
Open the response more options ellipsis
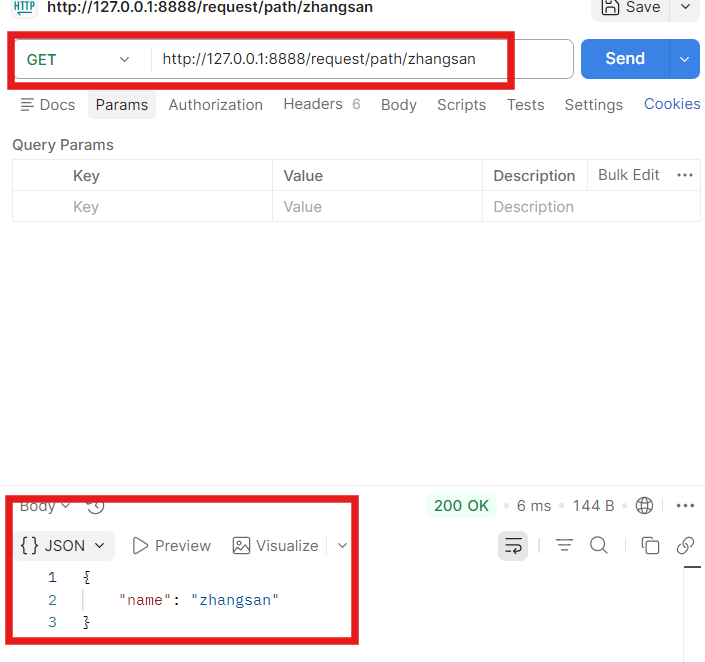click(685, 506)
